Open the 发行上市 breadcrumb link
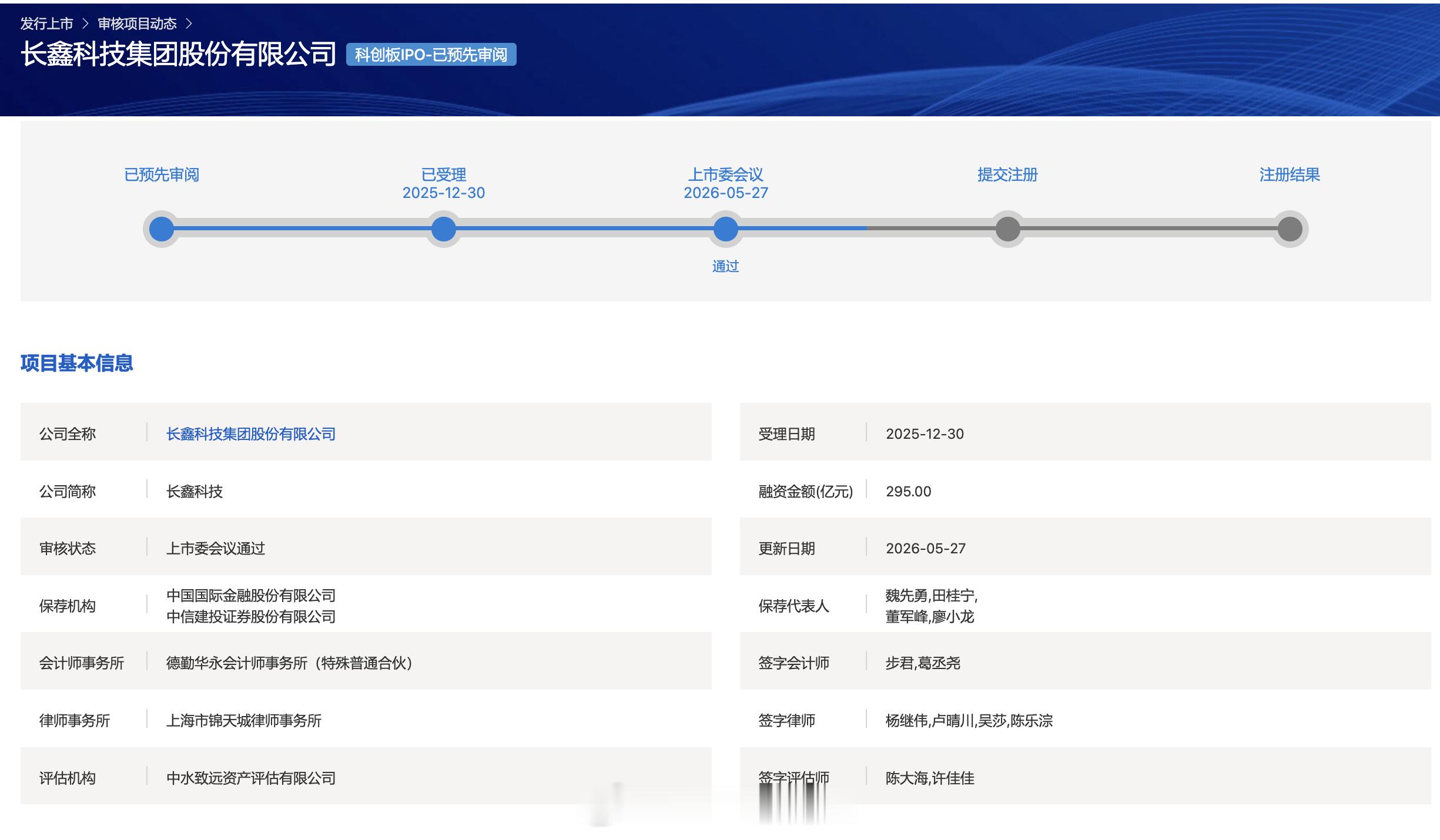 (x=46, y=23)
